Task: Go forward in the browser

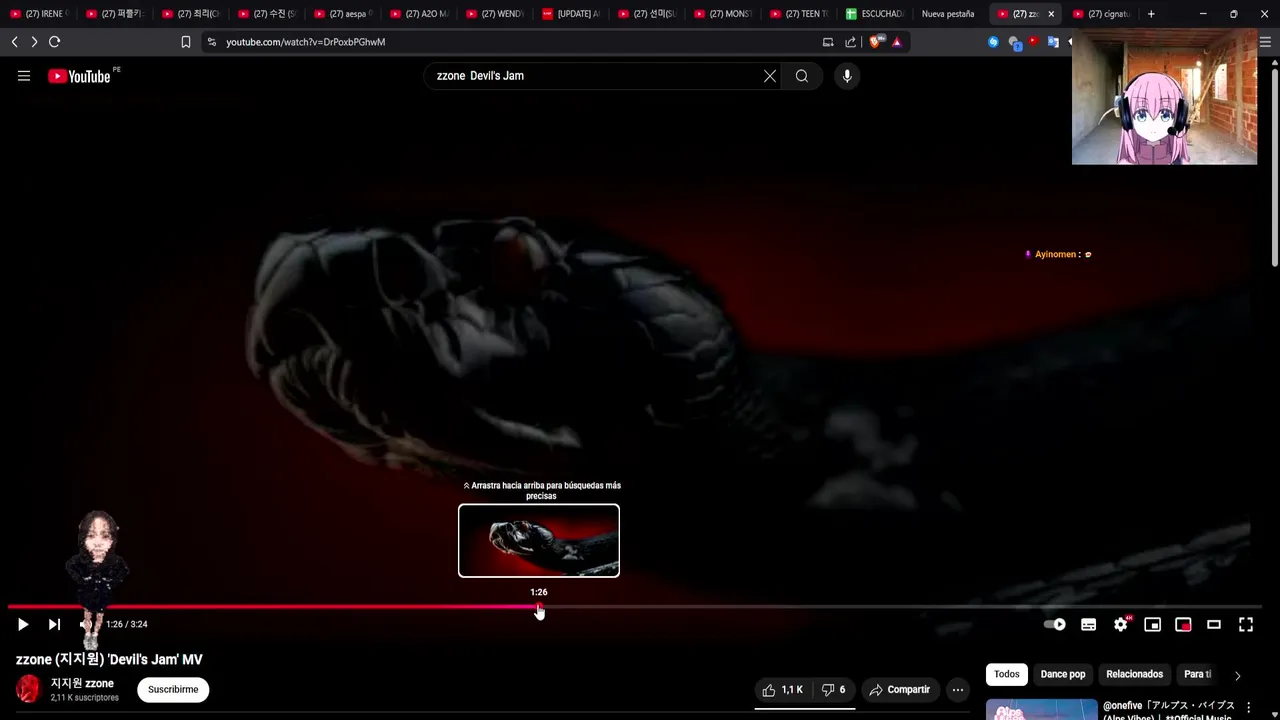Action: (x=34, y=42)
